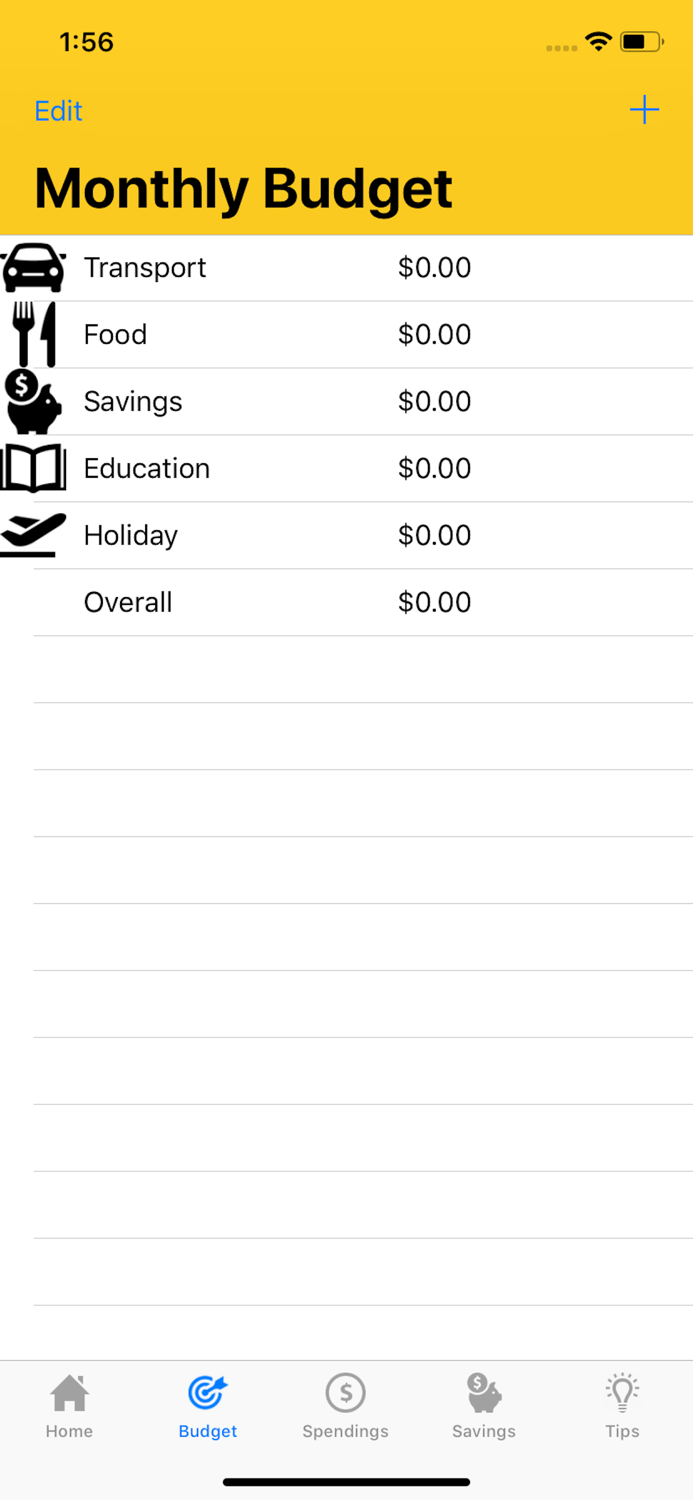Go to the Tips lightbulb tab
693x1500 pixels.
coord(622,1407)
